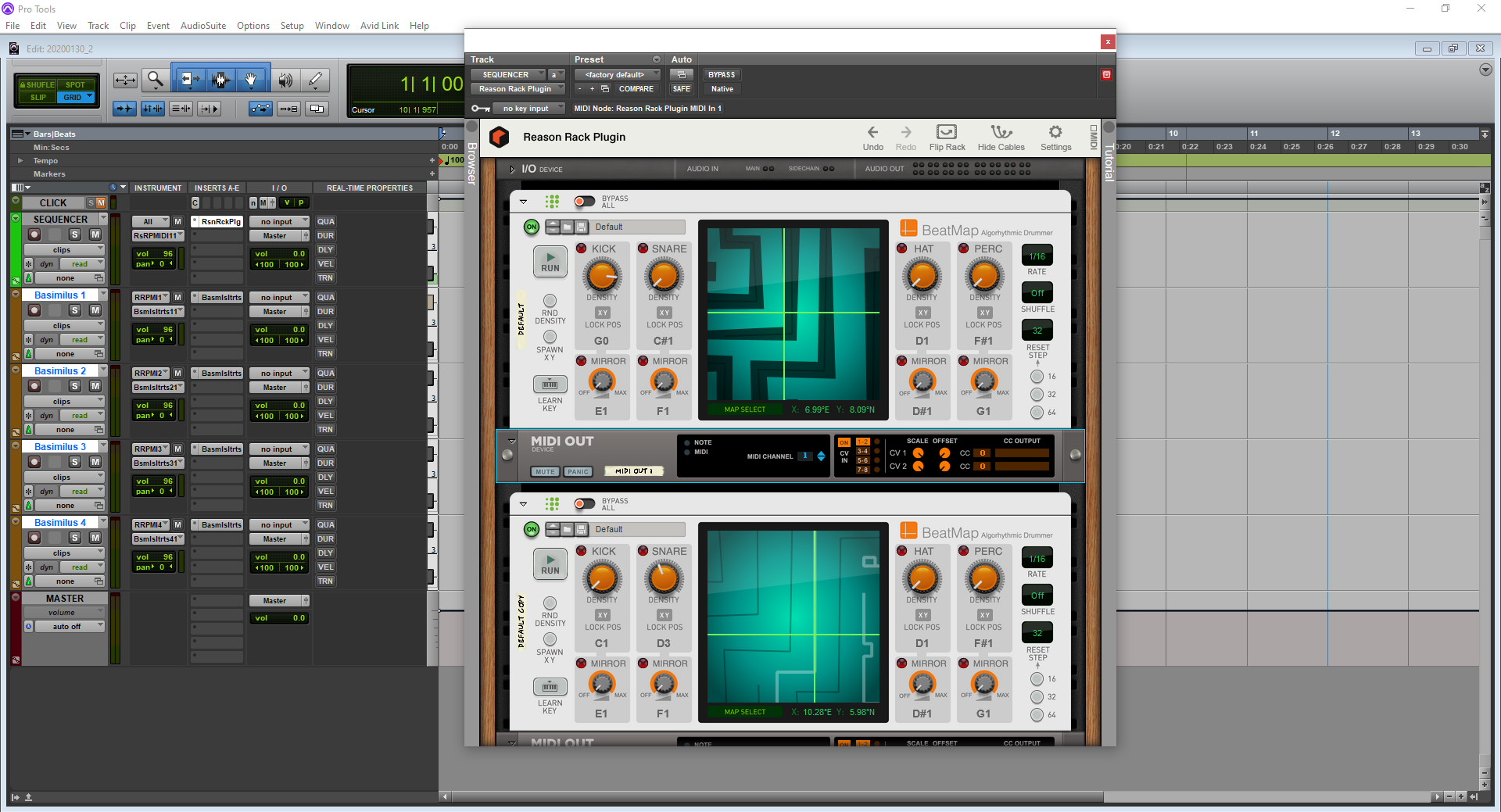Viewport: 1501px width, 812px height.
Task: Select Reset Step 64 on second BeatMap
Action: coord(1037,714)
